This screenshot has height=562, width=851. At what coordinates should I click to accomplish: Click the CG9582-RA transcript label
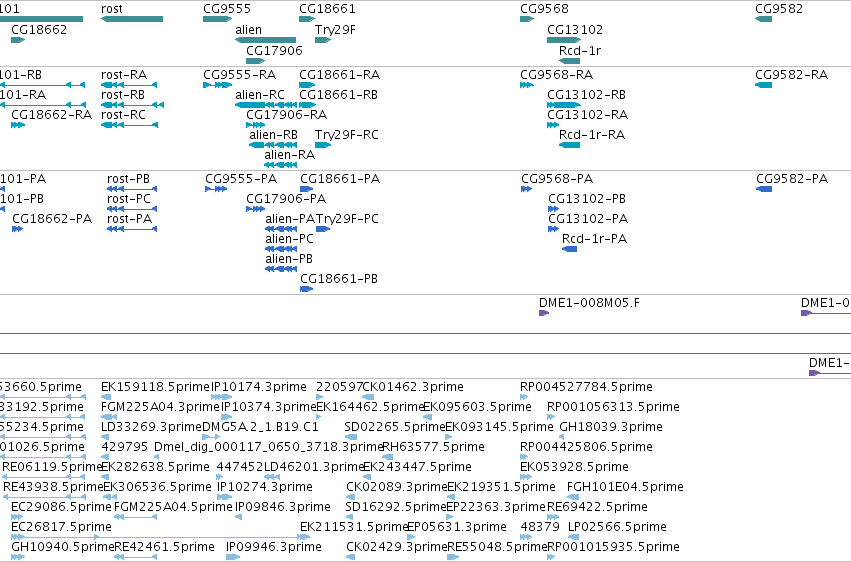click(x=792, y=74)
